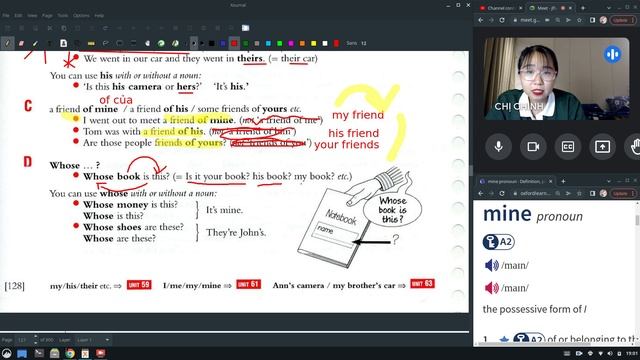
Task: Click the Cut icon in Xournal toolbar
Action: 50,28
